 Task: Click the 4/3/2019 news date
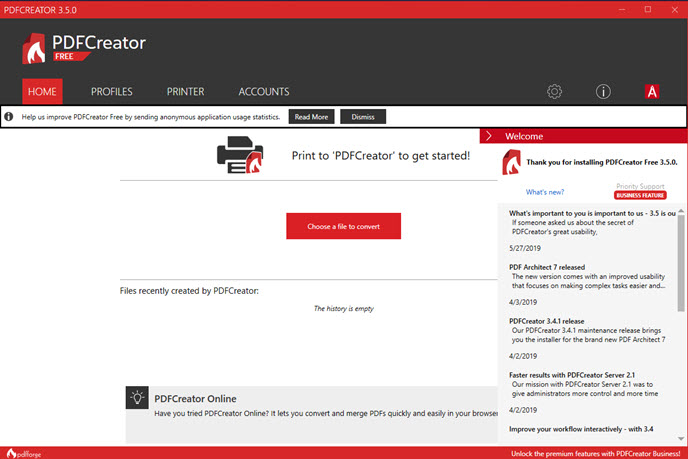[x=523, y=302]
